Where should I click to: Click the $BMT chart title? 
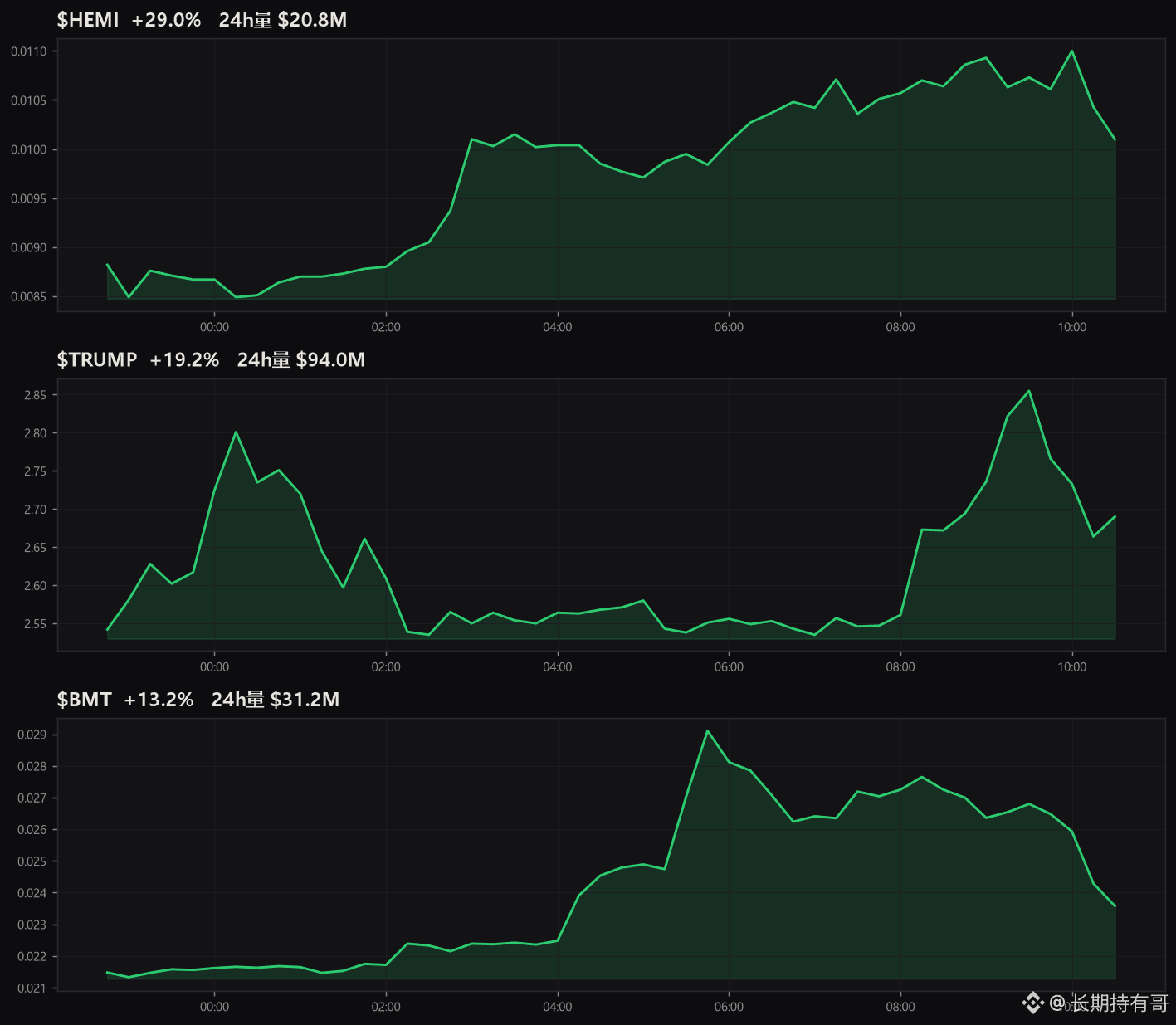(x=84, y=700)
